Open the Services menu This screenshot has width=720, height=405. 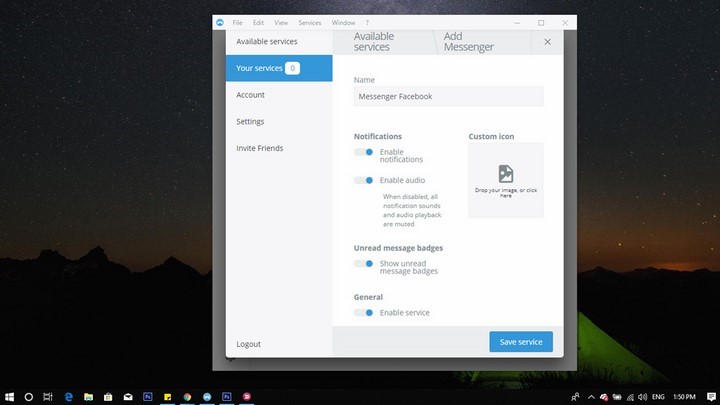point(310,22)
